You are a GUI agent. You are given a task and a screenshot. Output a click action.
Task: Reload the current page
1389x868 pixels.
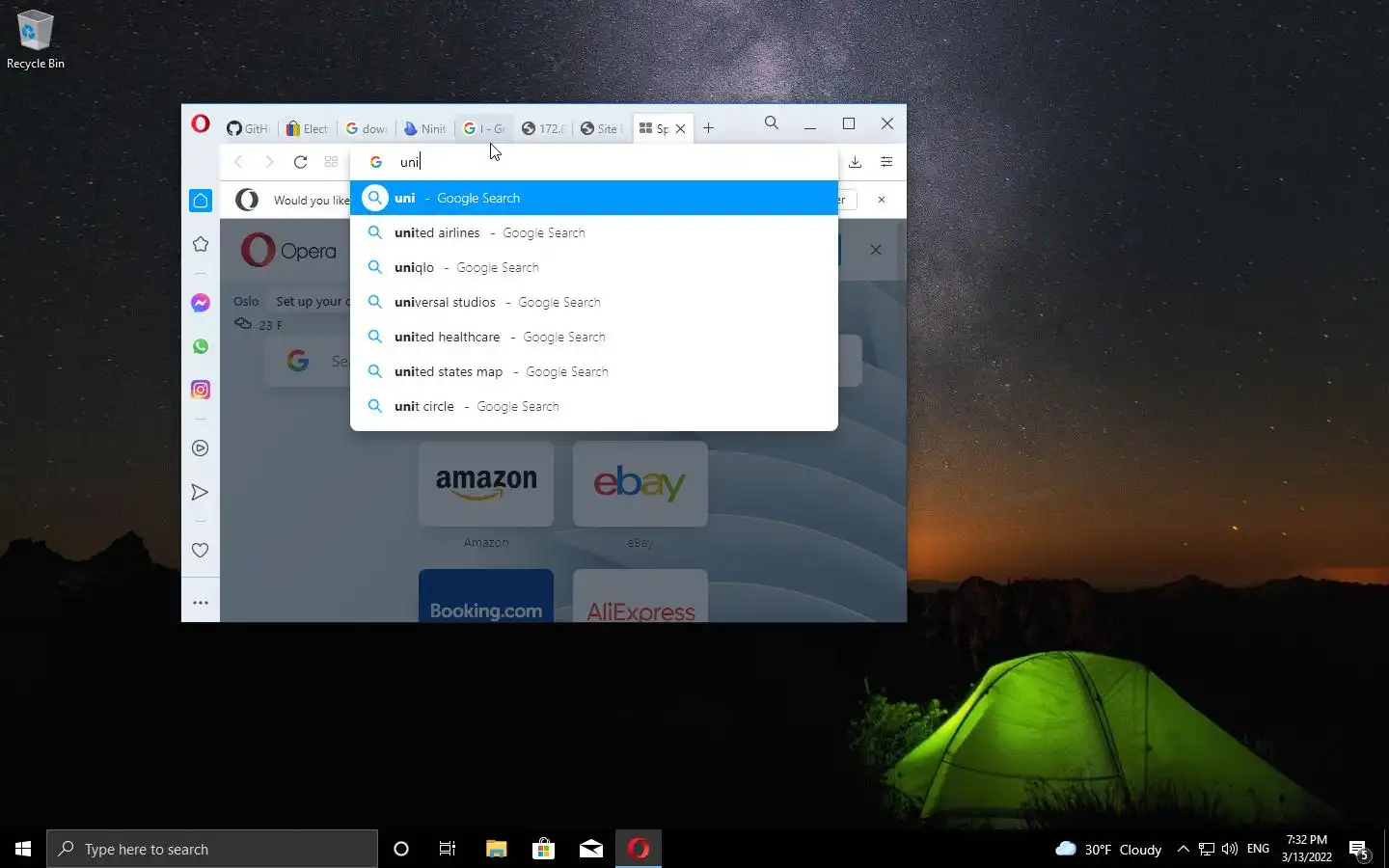pos(301,162)
